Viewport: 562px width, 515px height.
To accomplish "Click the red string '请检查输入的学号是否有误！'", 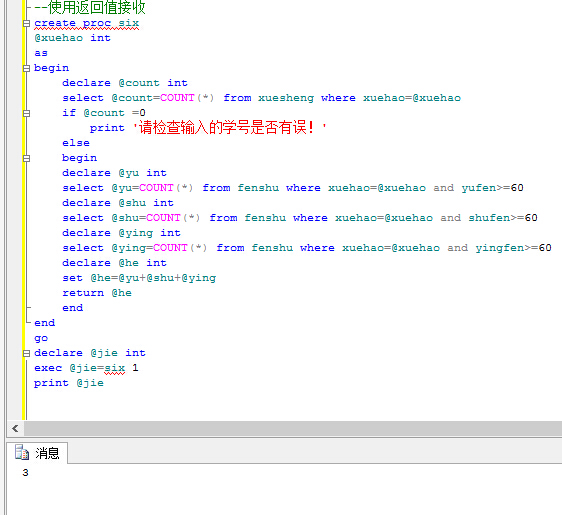I will pyautogui.click(x=229, y=128).
